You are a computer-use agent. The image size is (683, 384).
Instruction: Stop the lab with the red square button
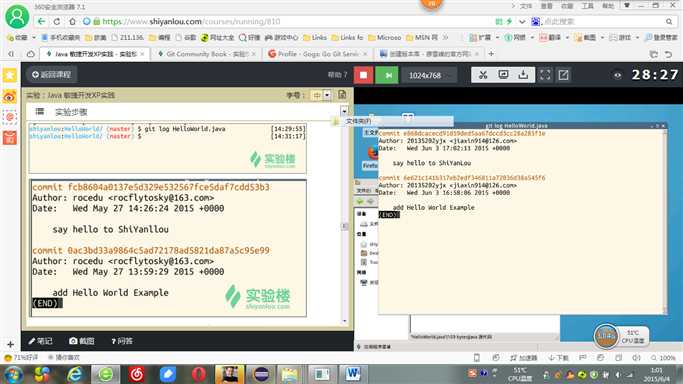click(x=363, y=75)
